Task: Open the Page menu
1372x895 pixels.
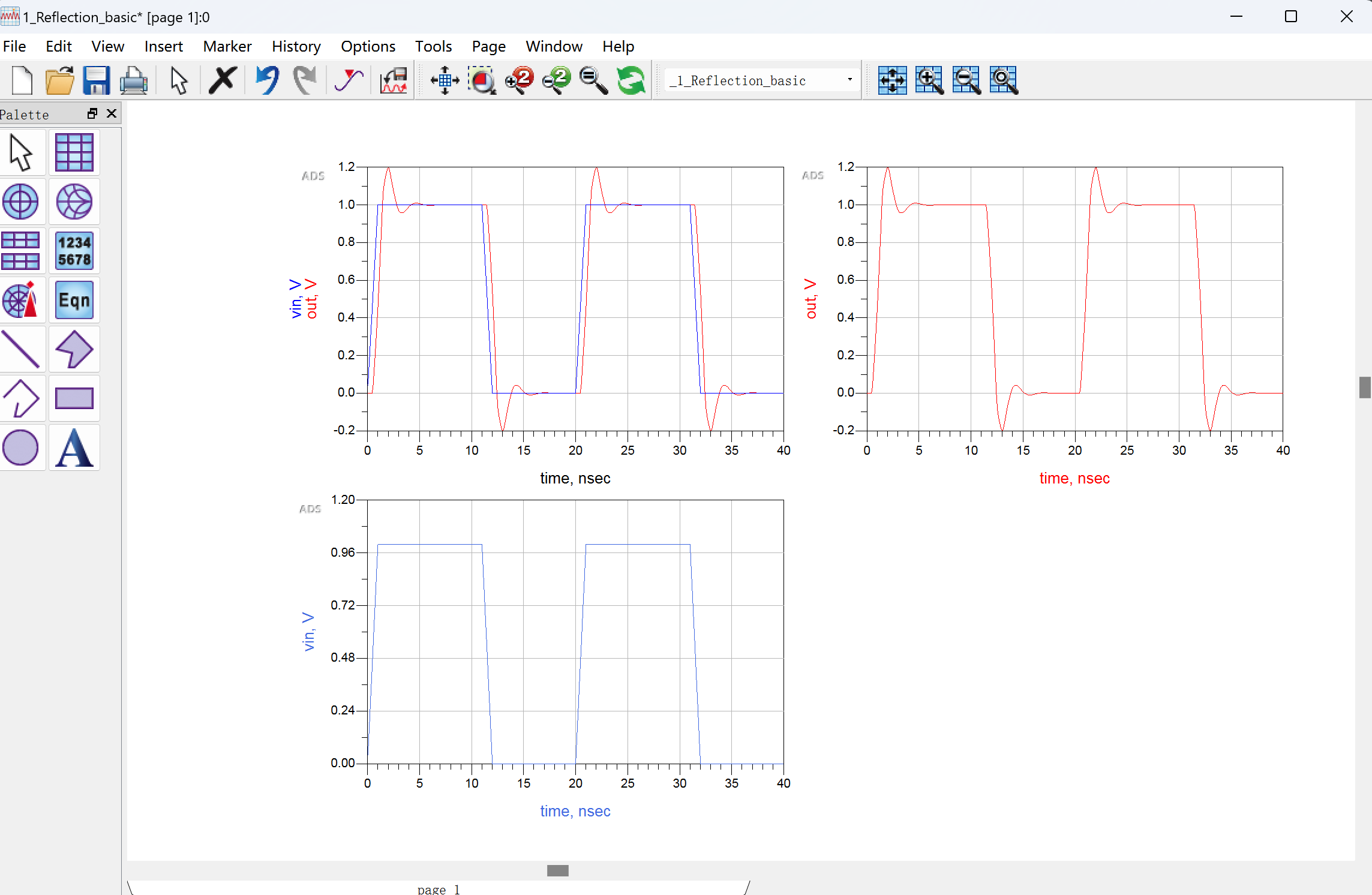Action: click(489, 46)
